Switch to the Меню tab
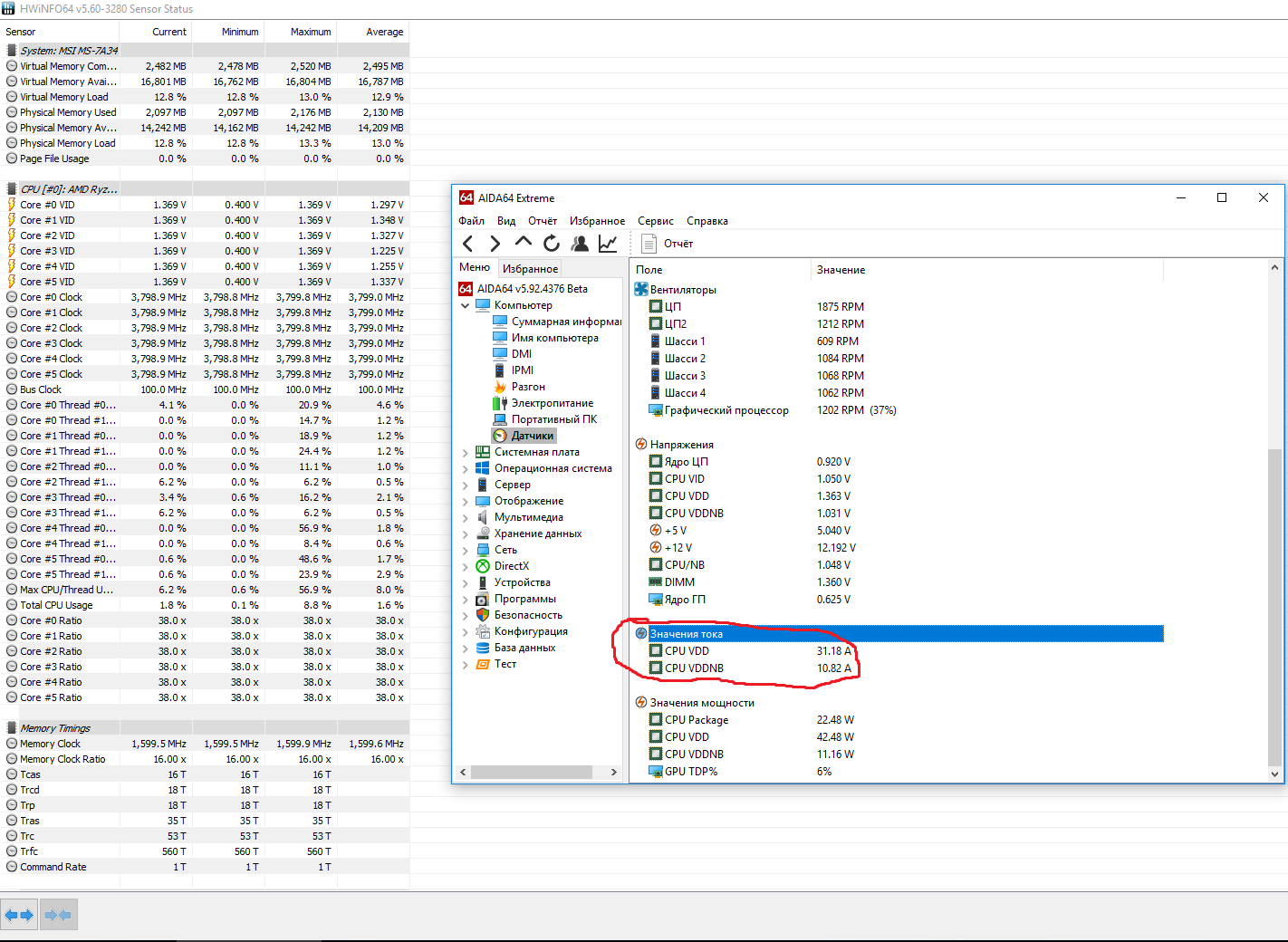This screenshot has width=1288, height=942. pos(475,267)
